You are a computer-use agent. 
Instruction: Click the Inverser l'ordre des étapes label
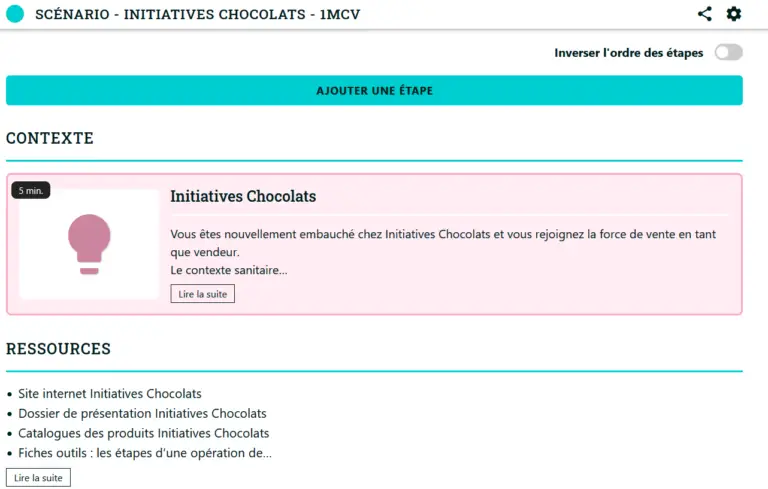coord(628,53)
